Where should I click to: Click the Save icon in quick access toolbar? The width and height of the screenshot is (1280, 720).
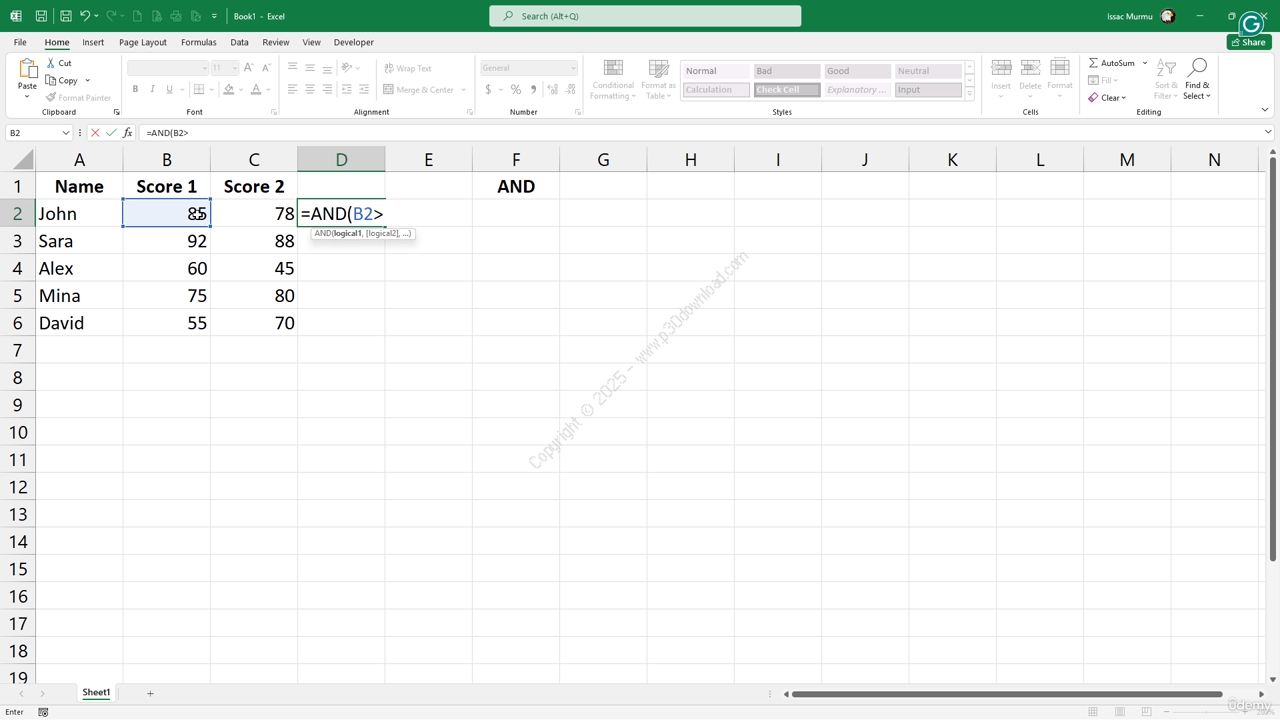coord(41,16)
